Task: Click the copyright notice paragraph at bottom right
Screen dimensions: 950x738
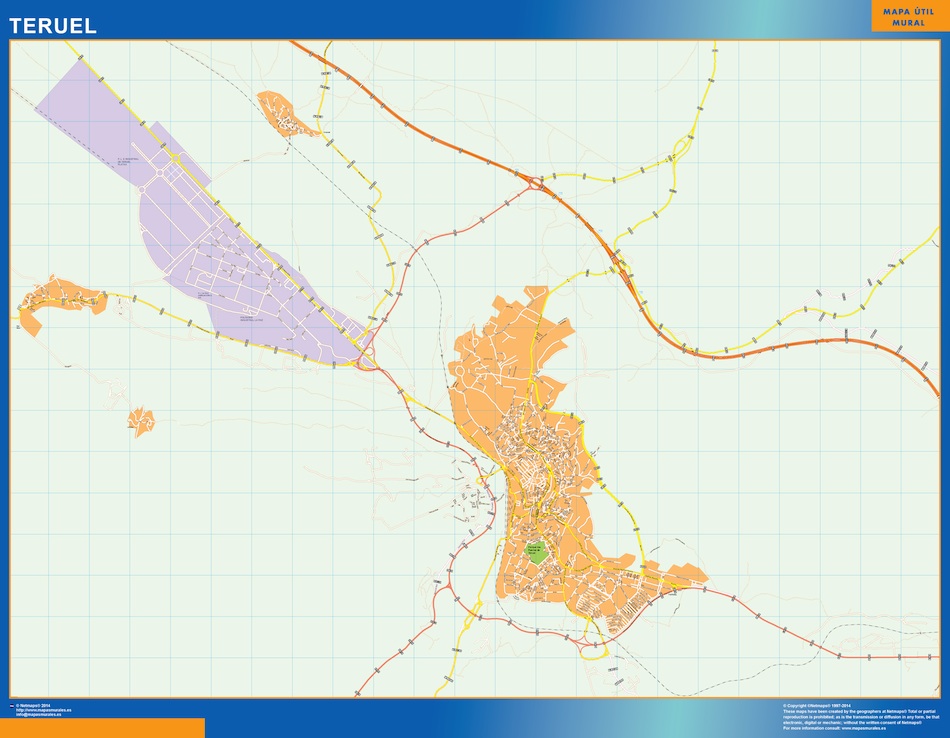Action: pos(860,716)
